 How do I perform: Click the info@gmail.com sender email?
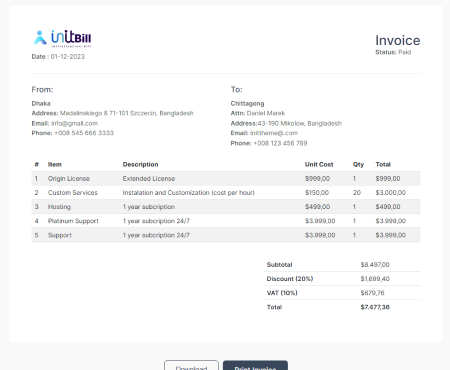pyautogui.click(x=74, y=123)
